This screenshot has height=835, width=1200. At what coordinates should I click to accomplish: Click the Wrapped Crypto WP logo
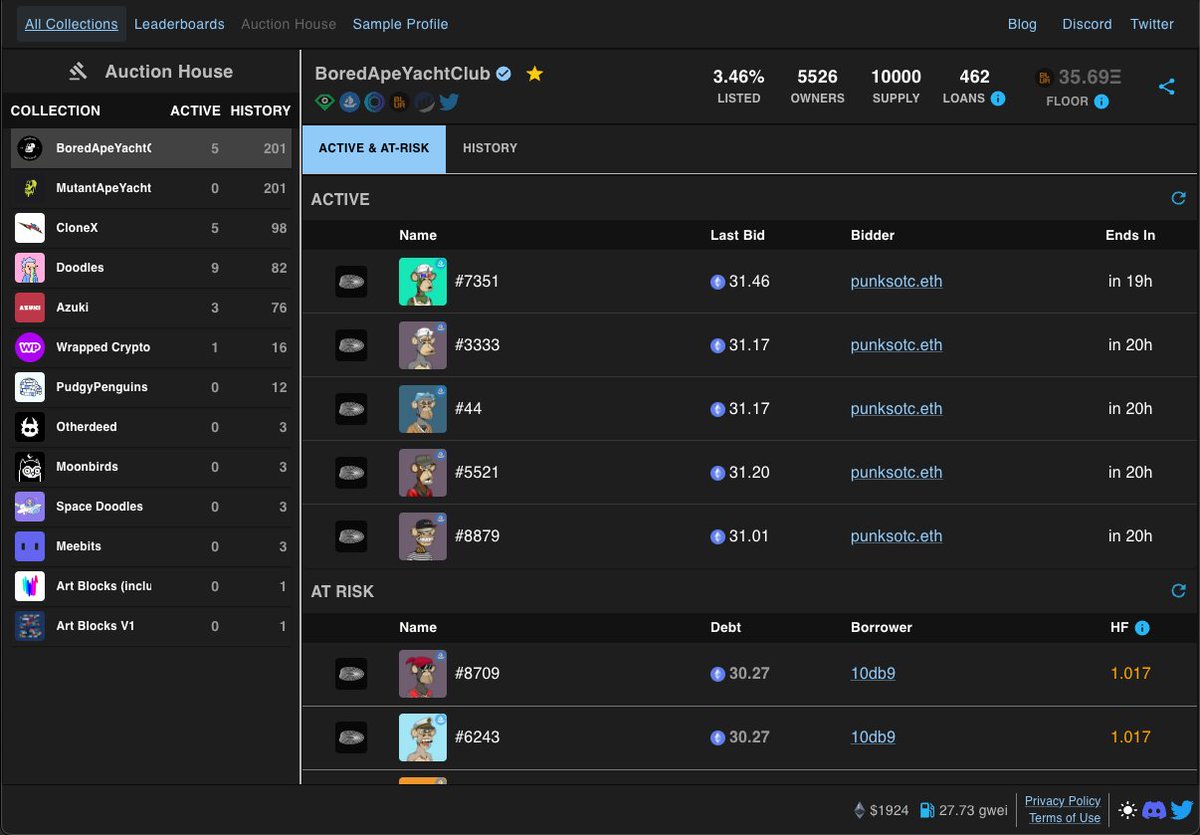[x=30, y=347]
